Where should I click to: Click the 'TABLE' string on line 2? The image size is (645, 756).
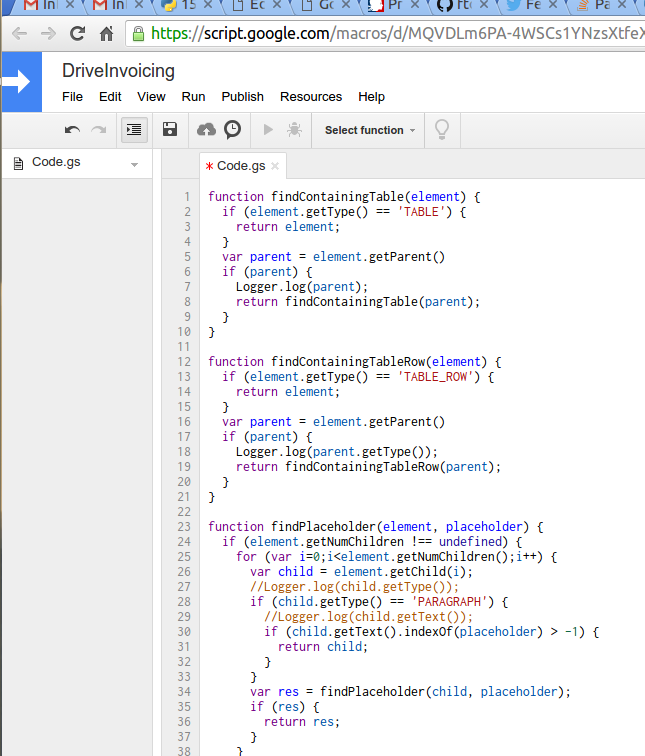(421, 212)
